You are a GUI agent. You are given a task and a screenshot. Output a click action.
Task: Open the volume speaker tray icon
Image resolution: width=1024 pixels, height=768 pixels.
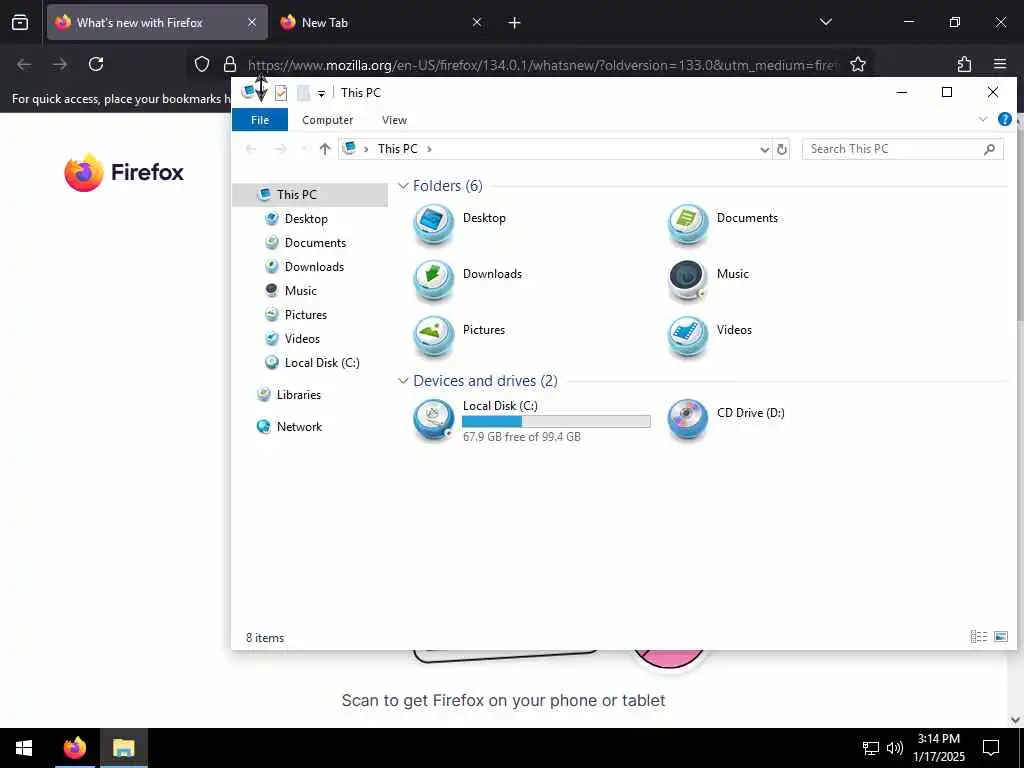(895, 748)
